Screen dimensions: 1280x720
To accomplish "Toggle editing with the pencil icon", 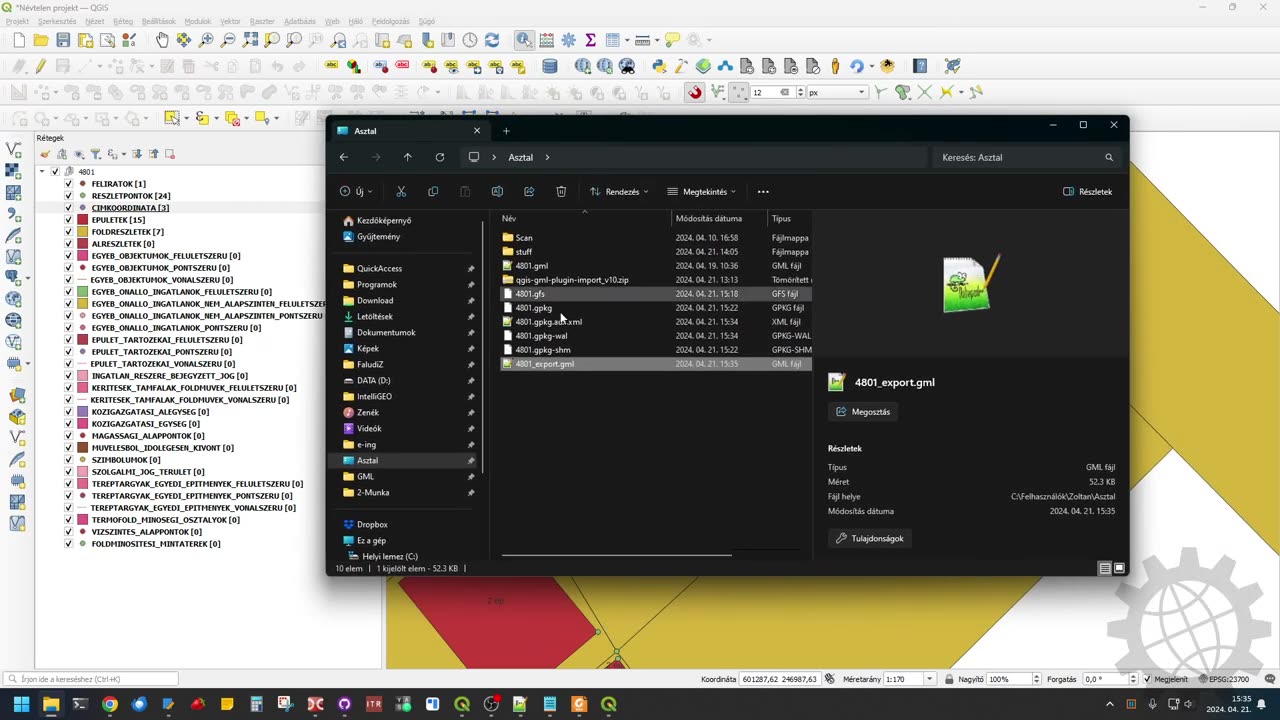I will click(x=41, y=66).
